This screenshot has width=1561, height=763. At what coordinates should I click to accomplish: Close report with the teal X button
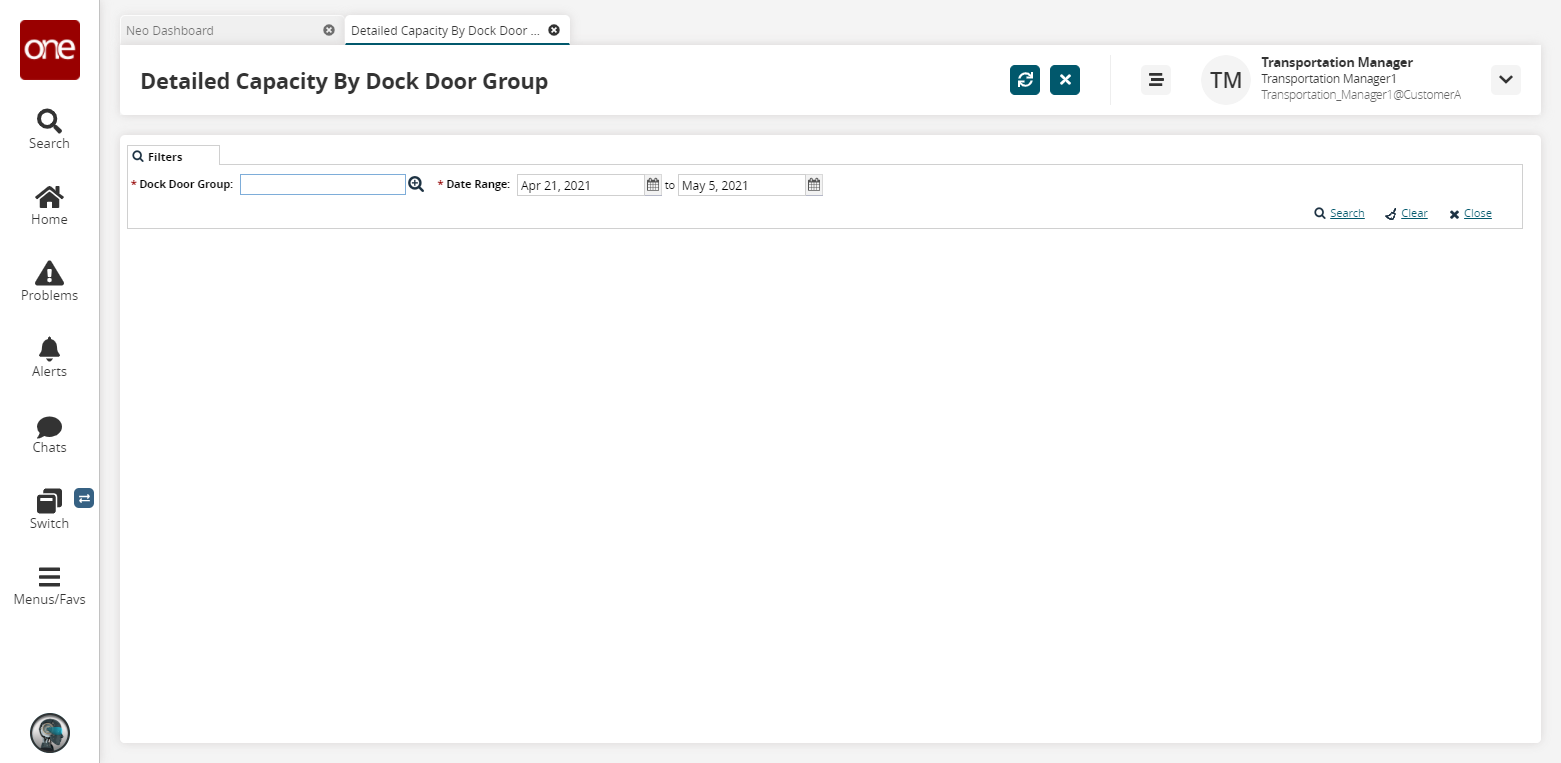tap(1065, 80)
